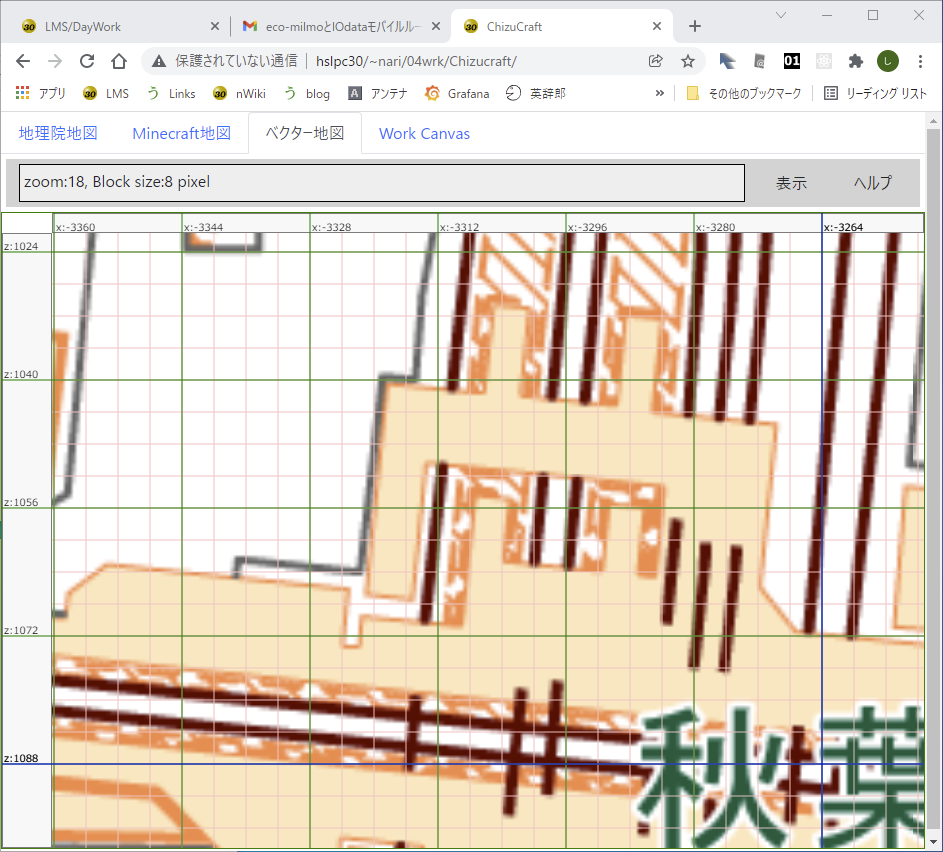Expand the hidden bookmarks chevron
The width and height of the screenshot is (943, 852).
pyautogui.click(x=660, y=93)
